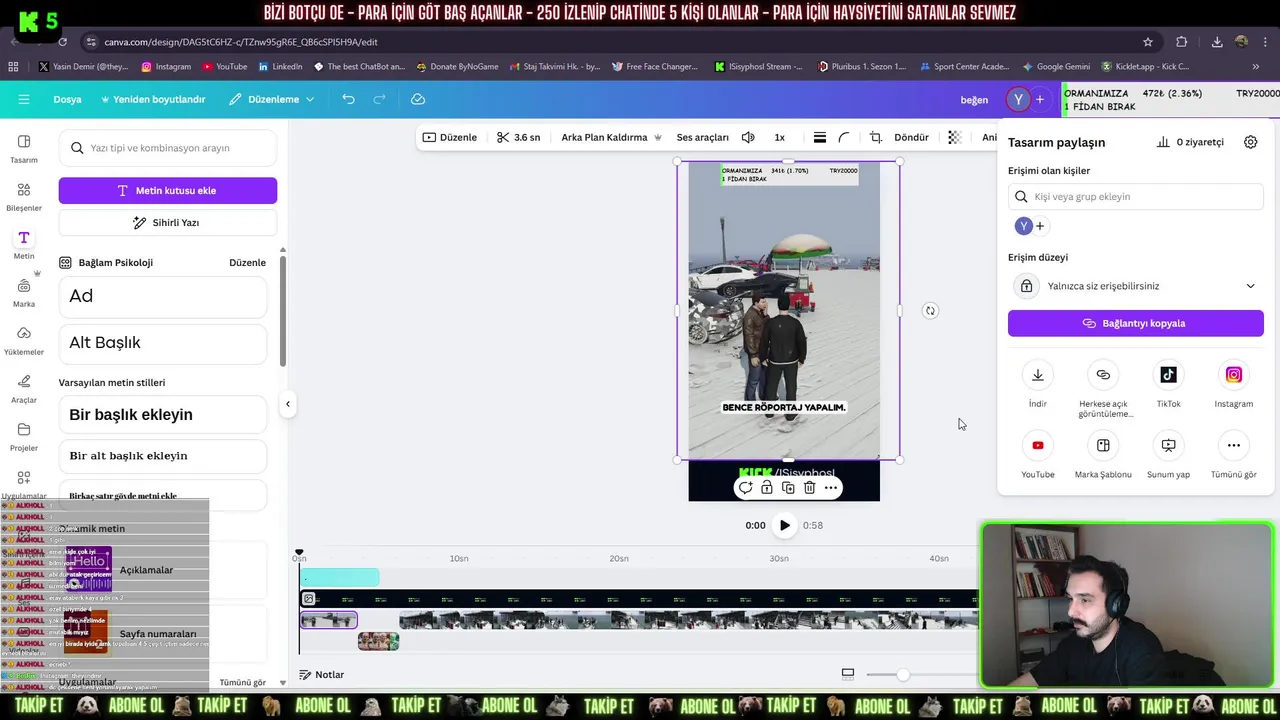Viewport: 1280px width, 720px height.
Task: Open the Projeler sidebar tab
Action: coord(24,436)
